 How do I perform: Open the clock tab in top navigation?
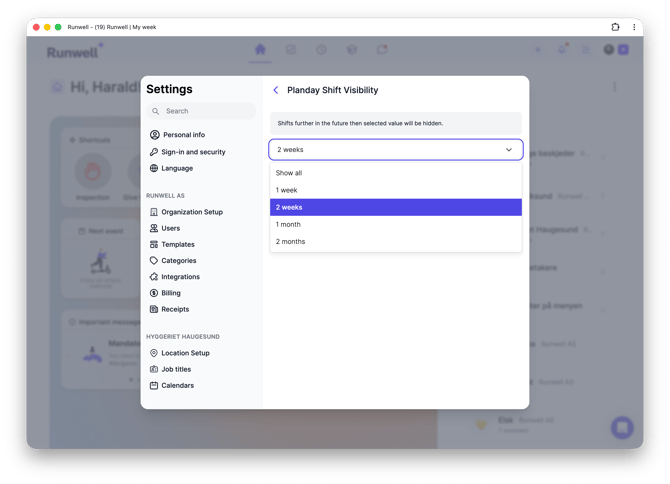(321, 50)
